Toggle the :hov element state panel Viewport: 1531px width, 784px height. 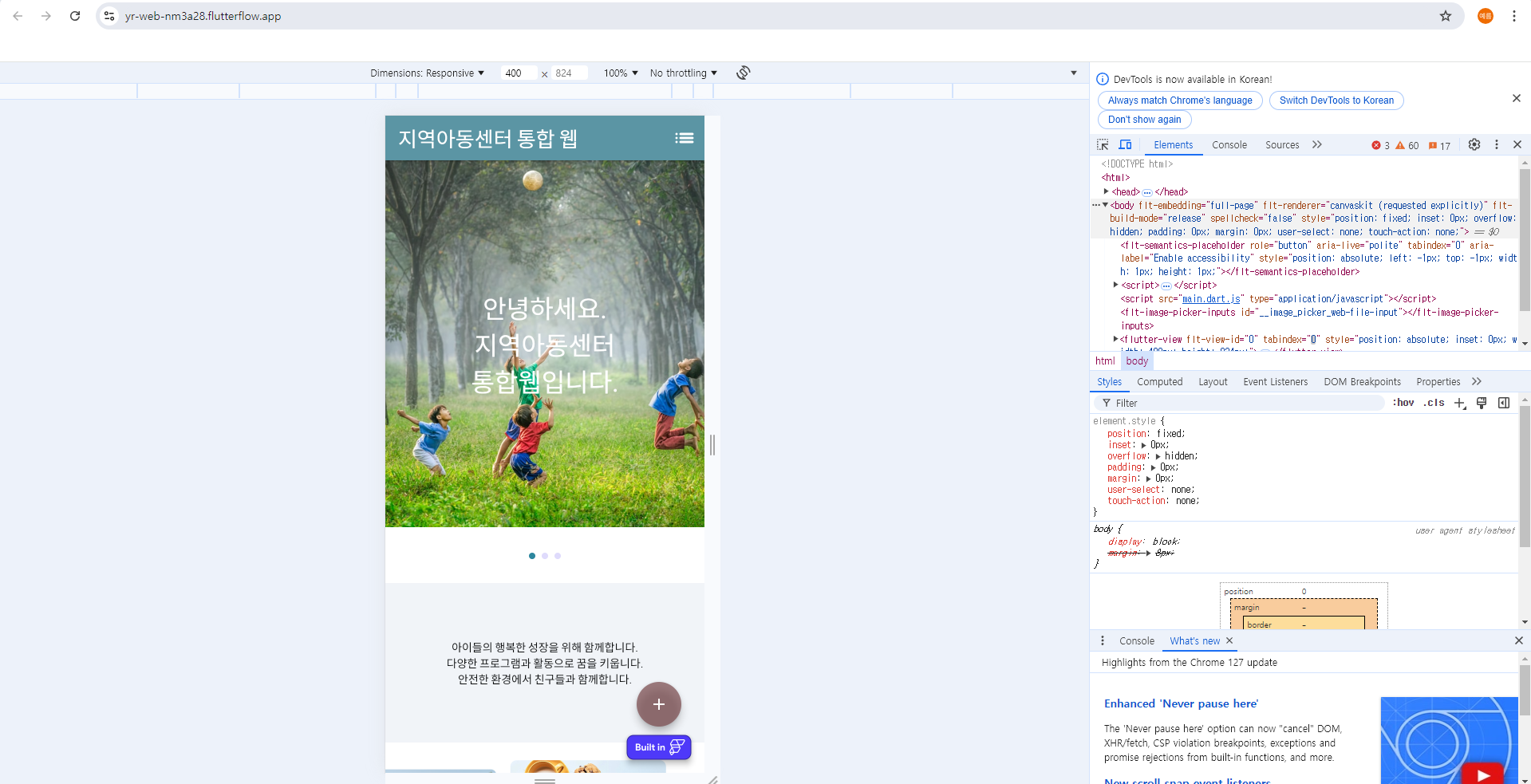coord(1403,403)
